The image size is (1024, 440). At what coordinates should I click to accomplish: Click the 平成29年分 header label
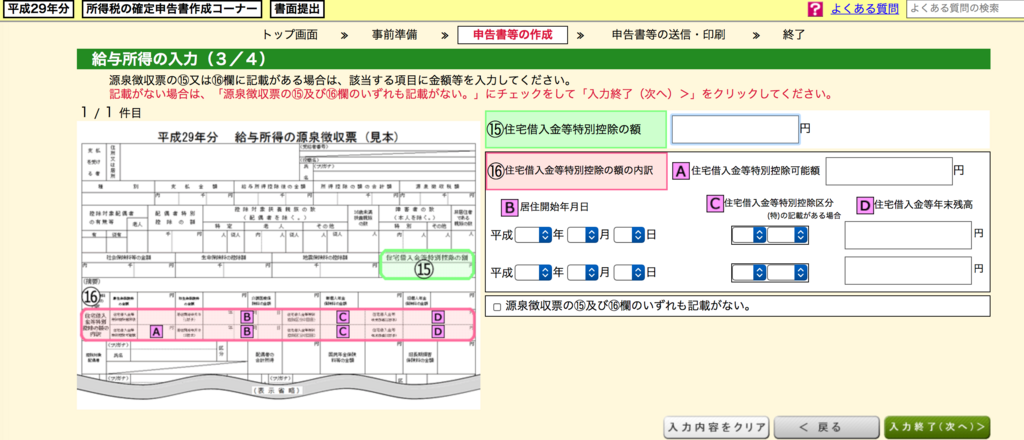click(x=39, y=9)
